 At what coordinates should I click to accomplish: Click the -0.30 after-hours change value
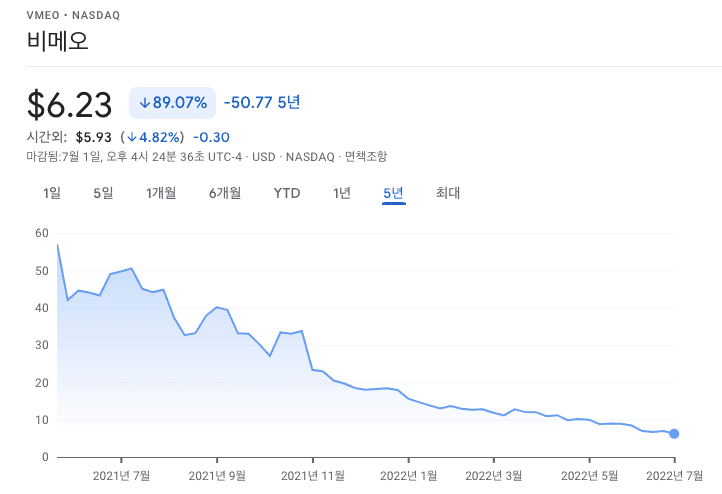pyautogui.click(x=211, y=137)
